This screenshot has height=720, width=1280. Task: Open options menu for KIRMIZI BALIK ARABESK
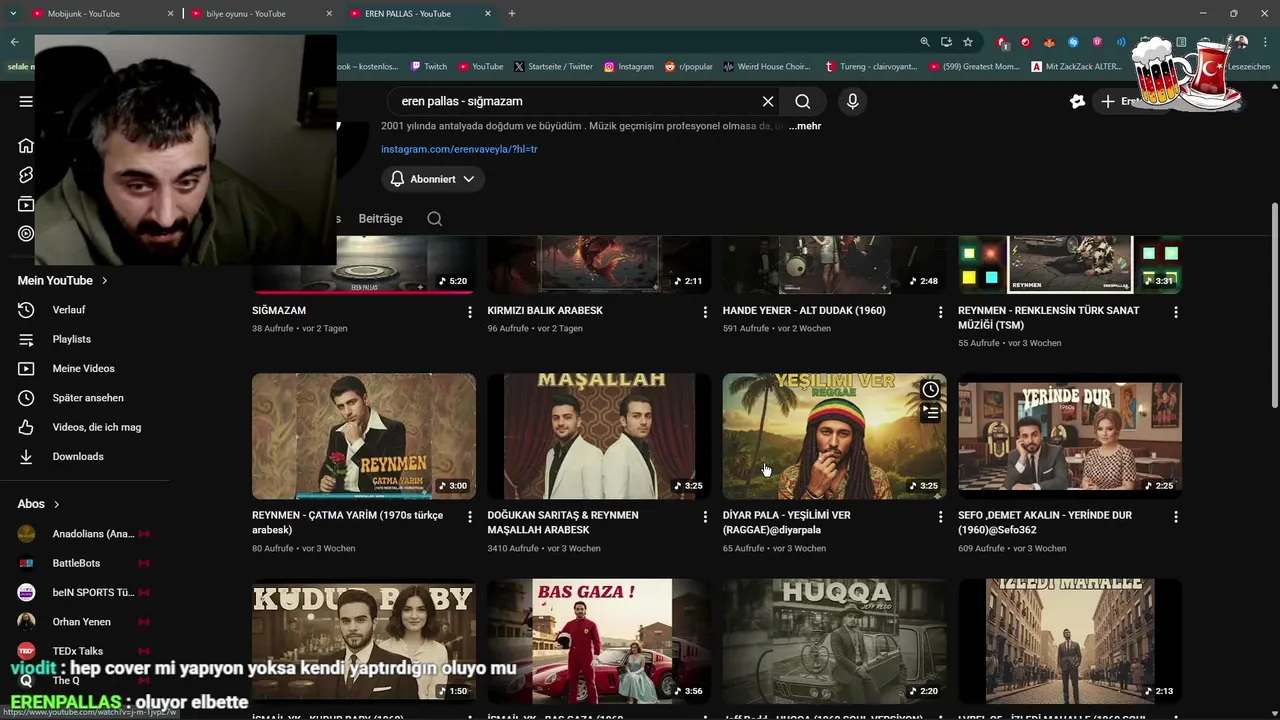705,312
